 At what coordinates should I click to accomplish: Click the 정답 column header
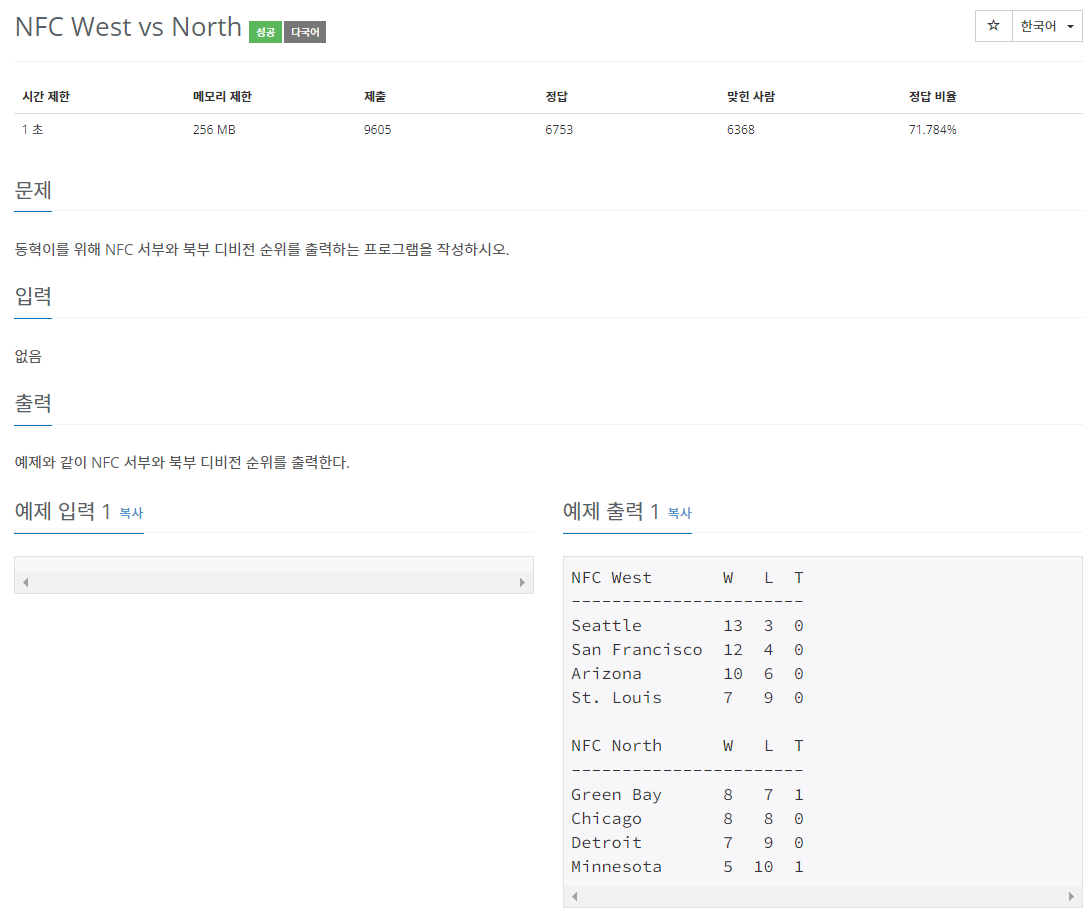click(556, 96)
